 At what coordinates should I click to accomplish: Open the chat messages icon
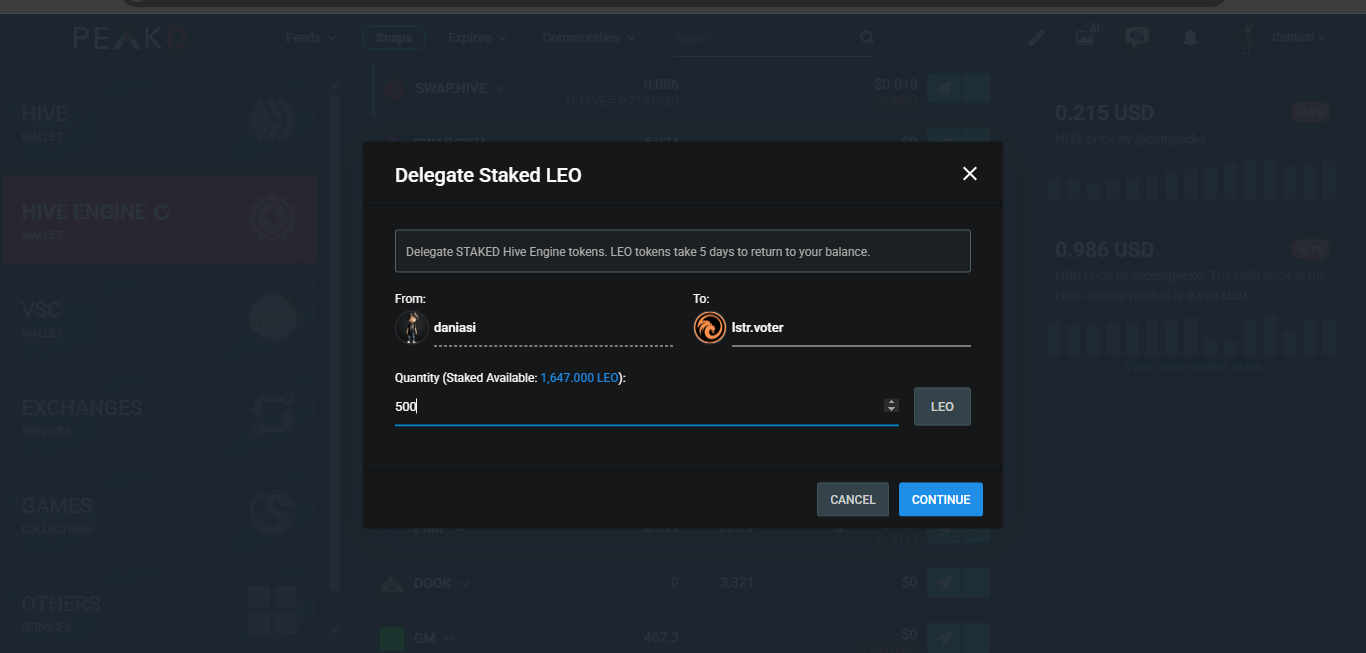pos(1136,37)
